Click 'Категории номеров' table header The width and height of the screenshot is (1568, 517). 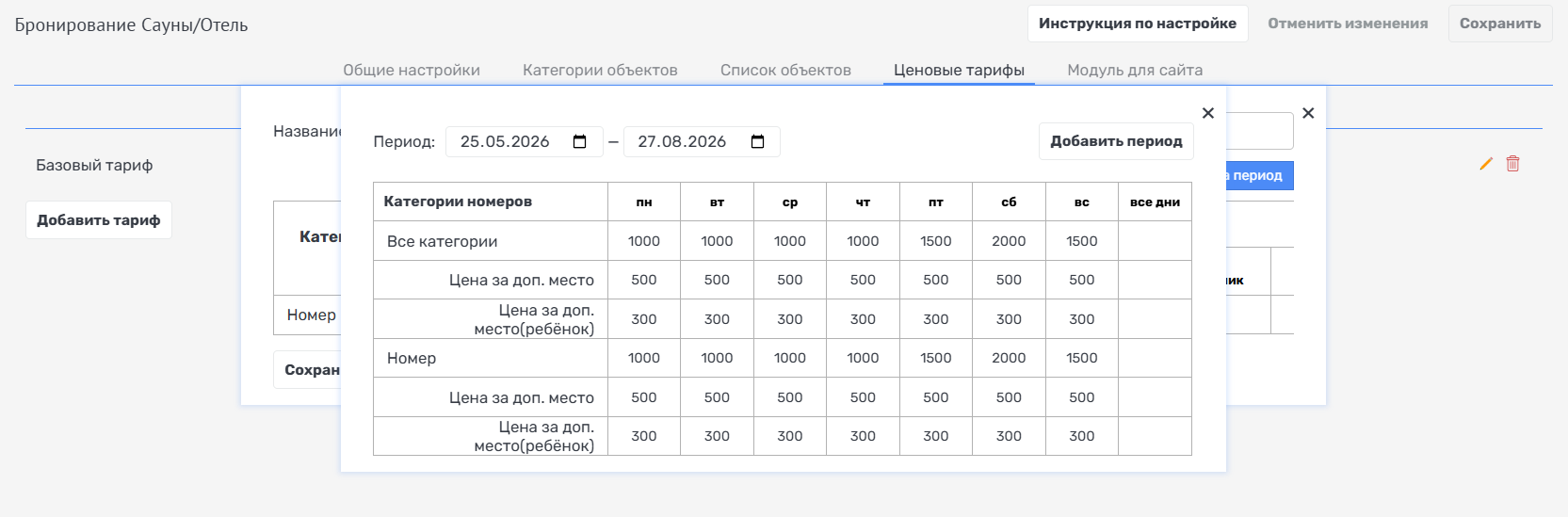pyautogui.click(x=491, y=202)
